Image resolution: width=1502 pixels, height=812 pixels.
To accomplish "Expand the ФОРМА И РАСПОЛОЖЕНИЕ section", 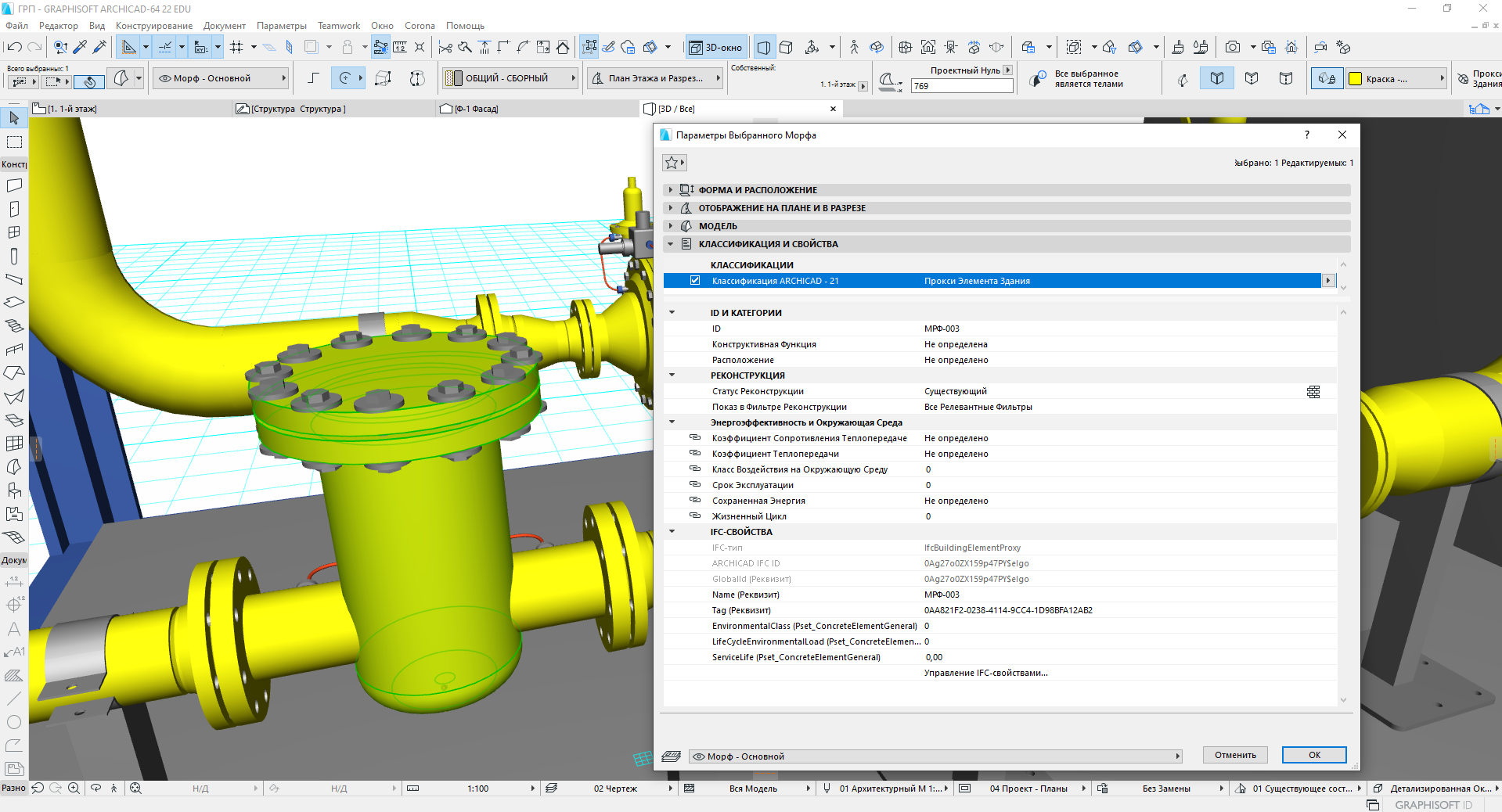I will 671,190.
